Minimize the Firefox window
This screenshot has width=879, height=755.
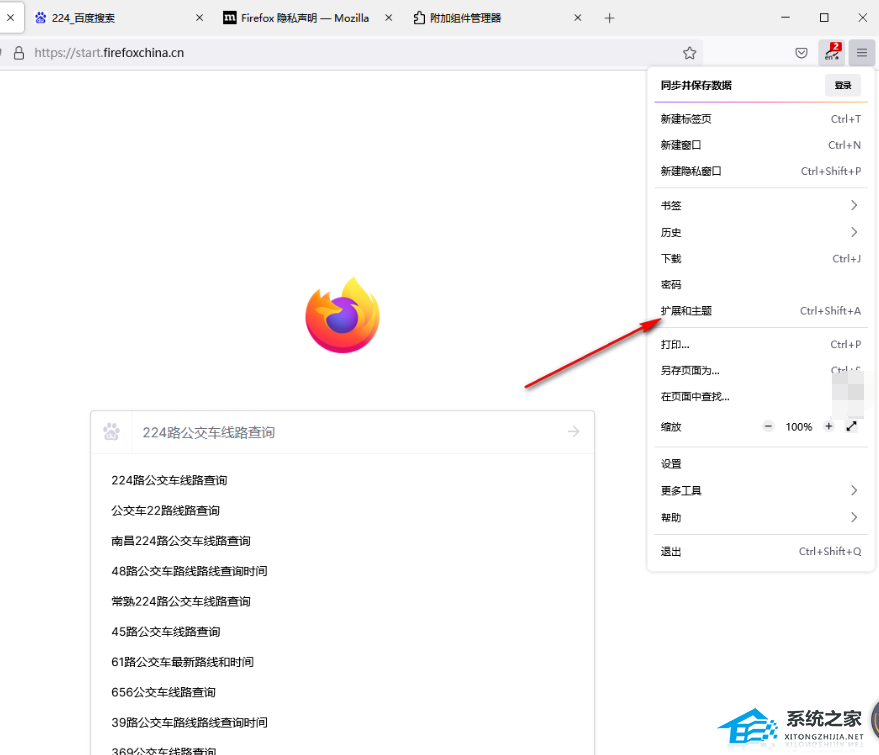coord(785,18)
